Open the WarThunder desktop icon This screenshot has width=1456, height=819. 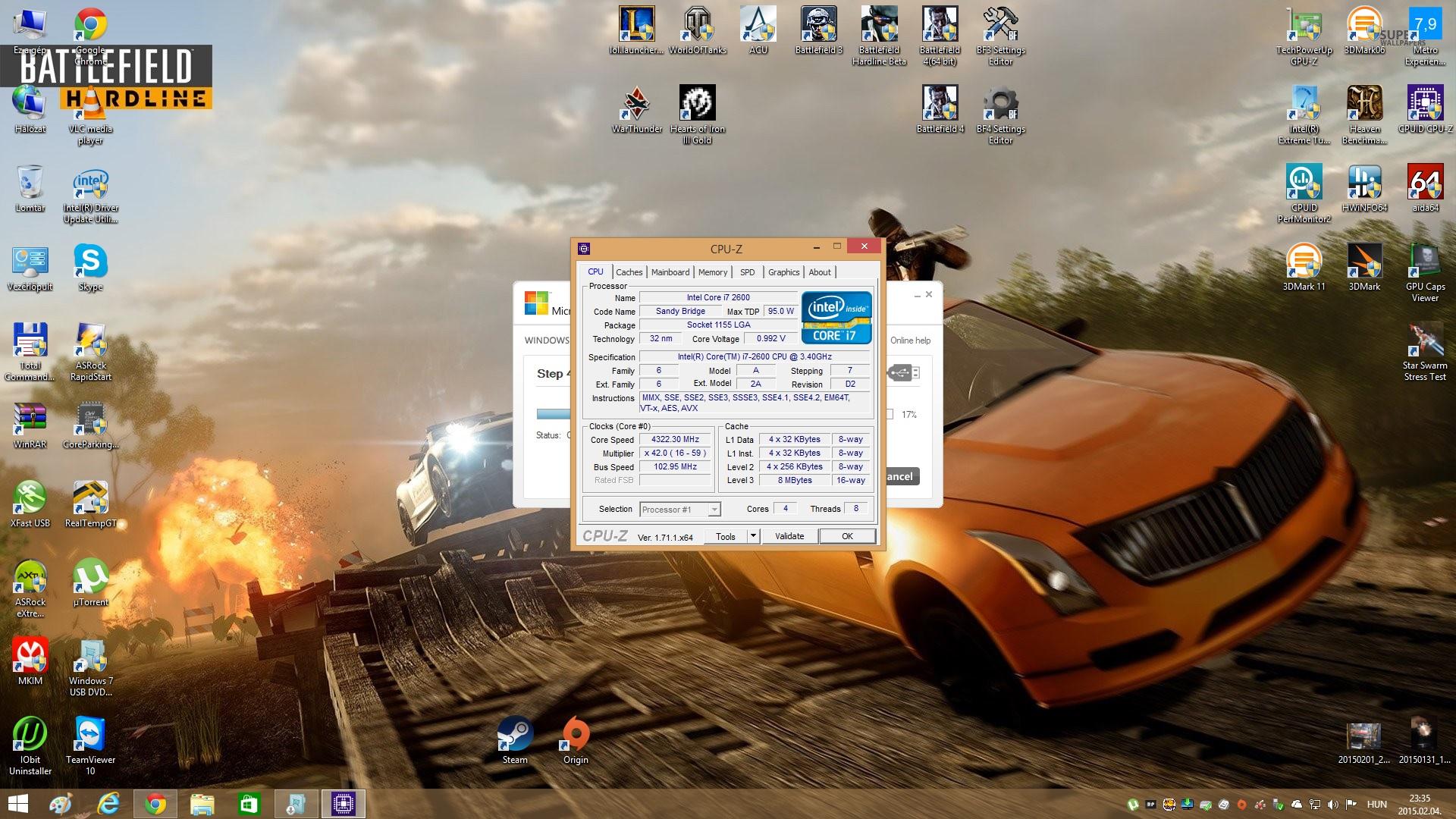(637, 110)
